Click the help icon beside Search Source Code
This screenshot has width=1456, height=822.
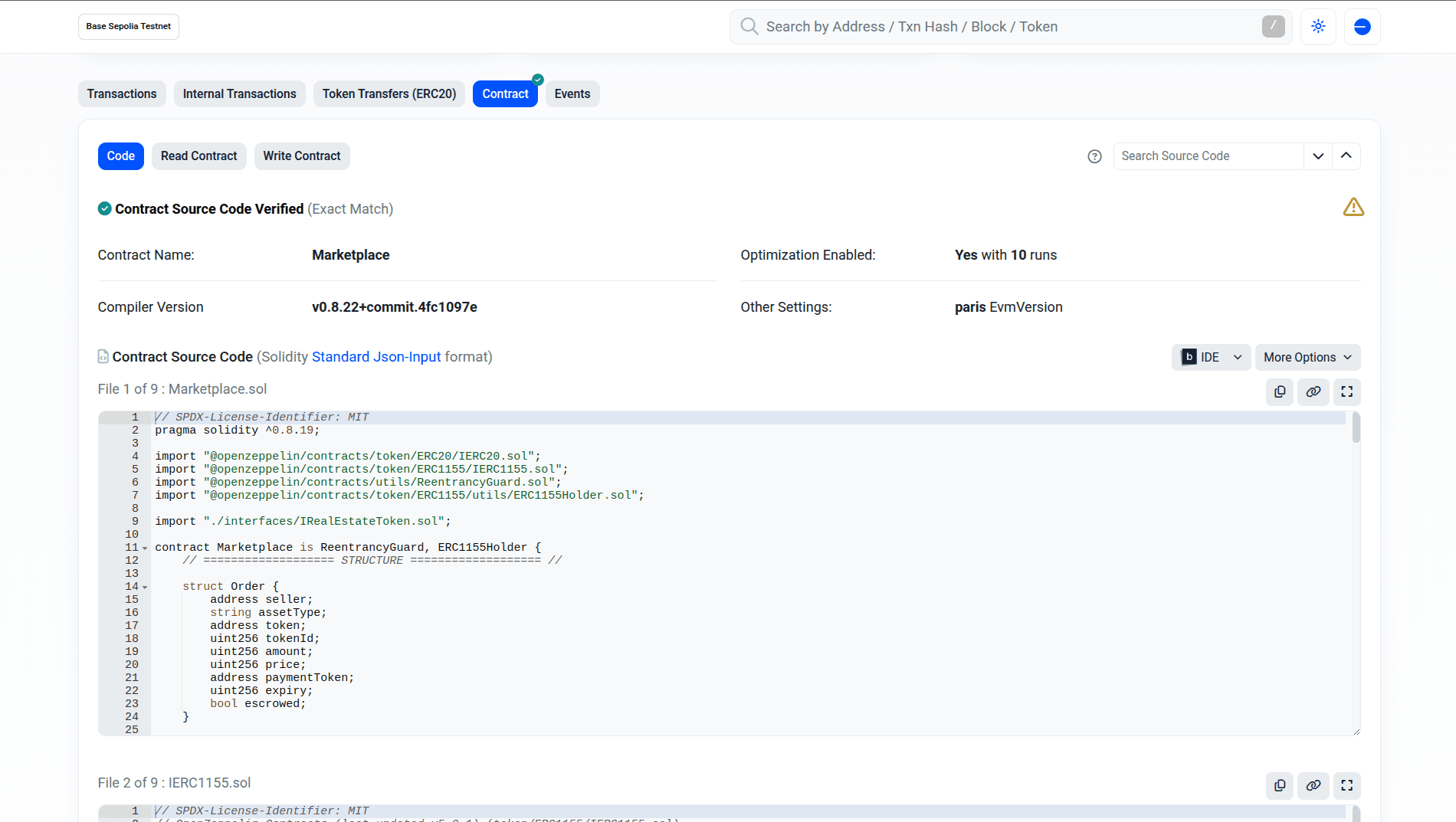coord(1094,156)
